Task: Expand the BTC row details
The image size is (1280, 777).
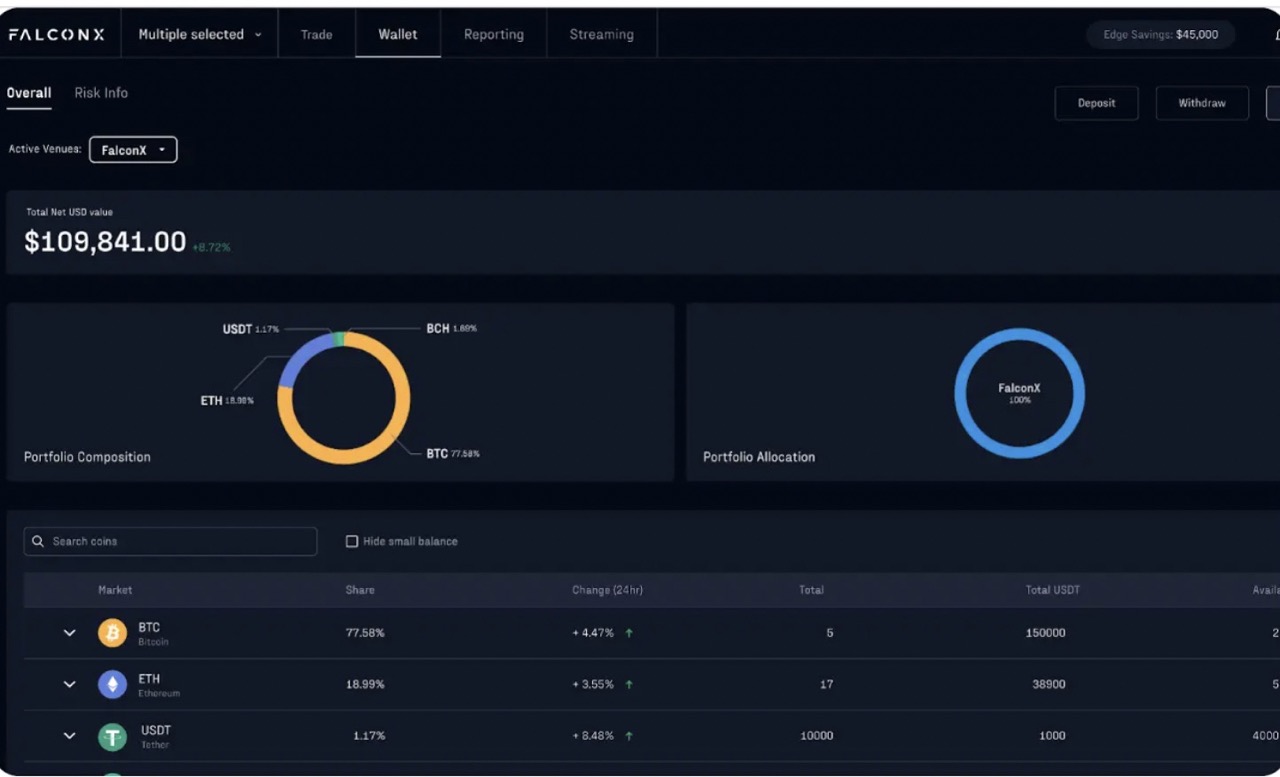Action: point(69,632)
